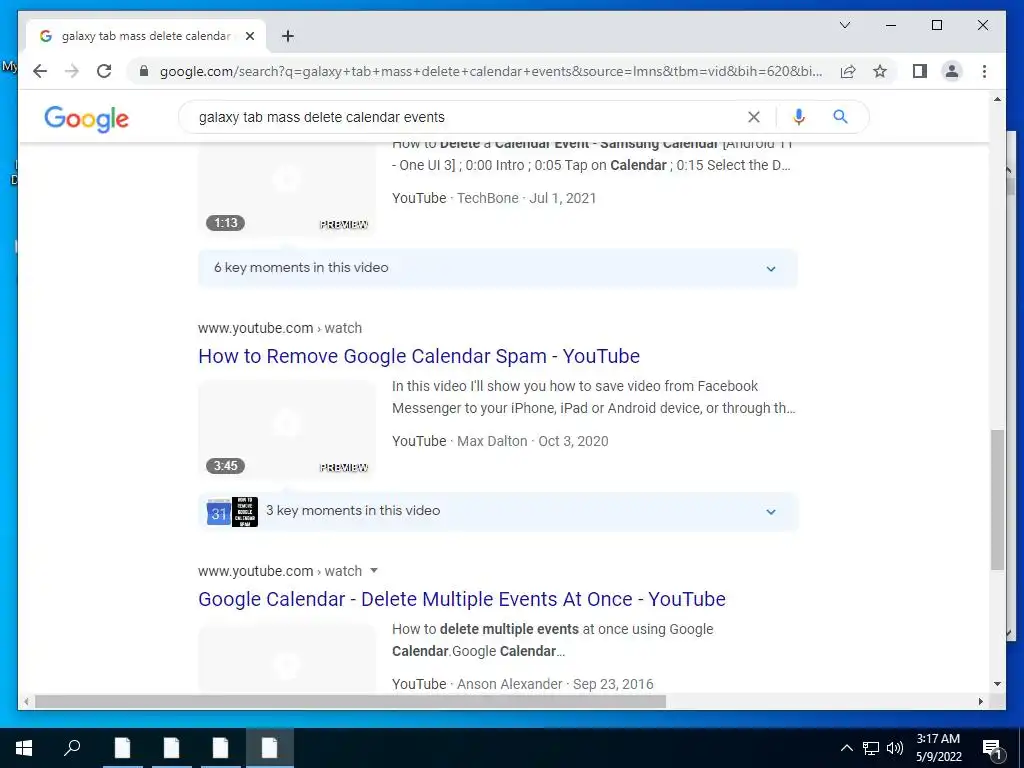Click the address bar URL
Viewport: 1024px width, 768px height.
pos(491,71)
